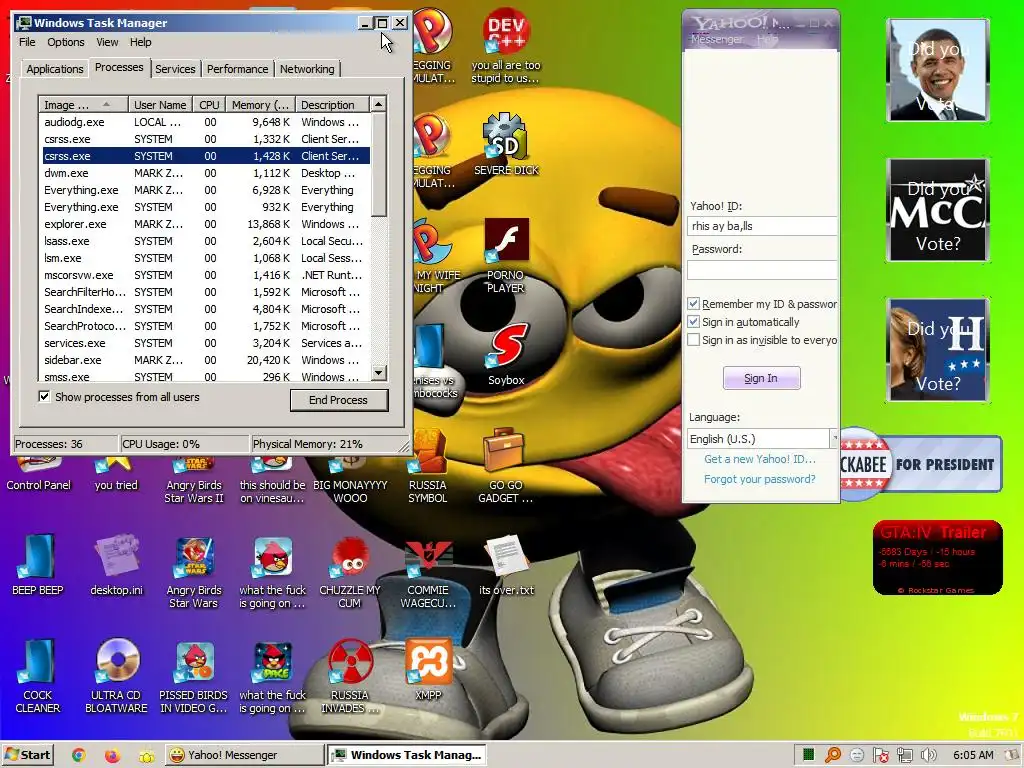
Task: Open the SEVERE DICK gear icon
Action: tap(506, 144)
